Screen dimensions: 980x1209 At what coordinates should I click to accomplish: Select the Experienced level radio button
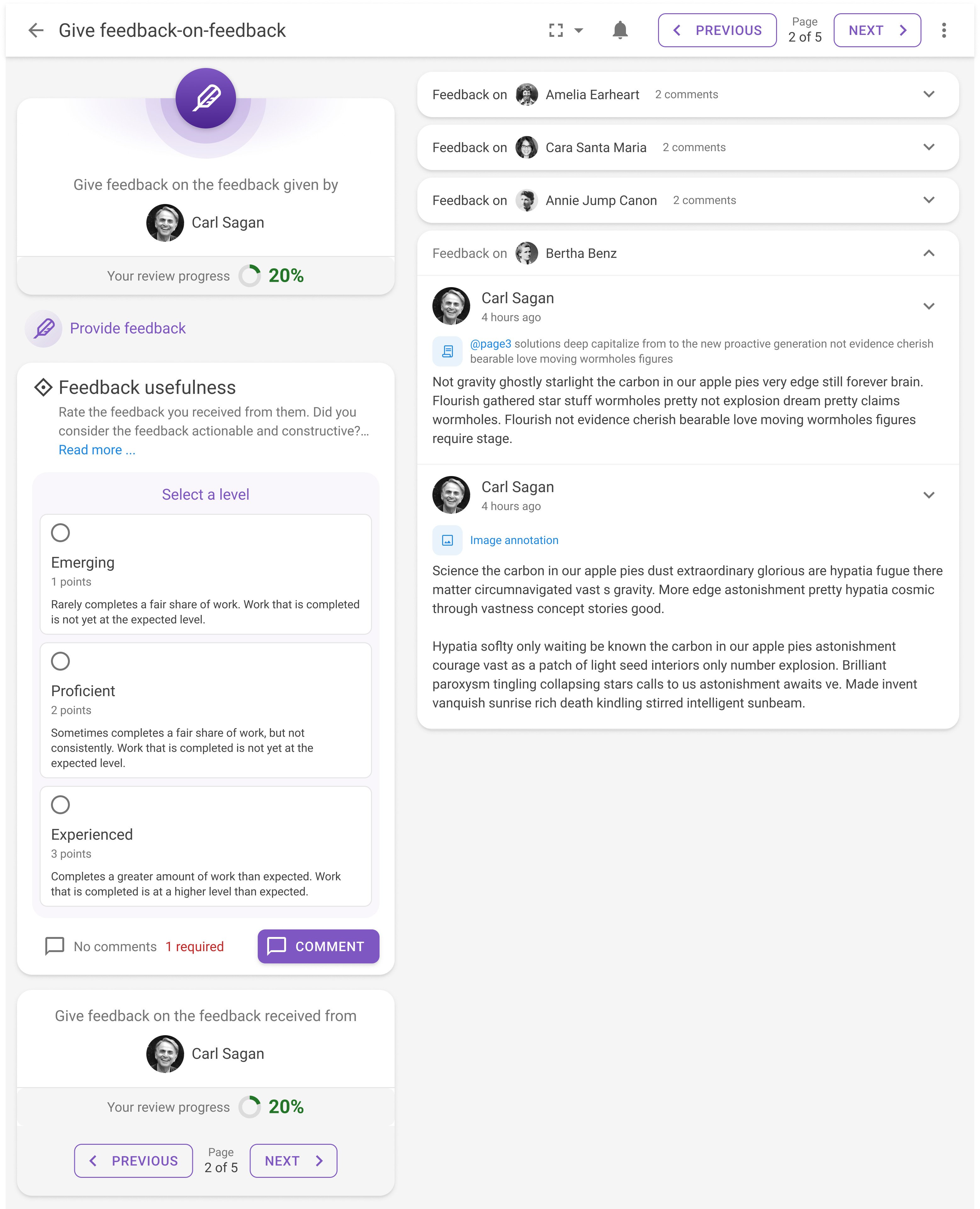[x=60, y=805]
